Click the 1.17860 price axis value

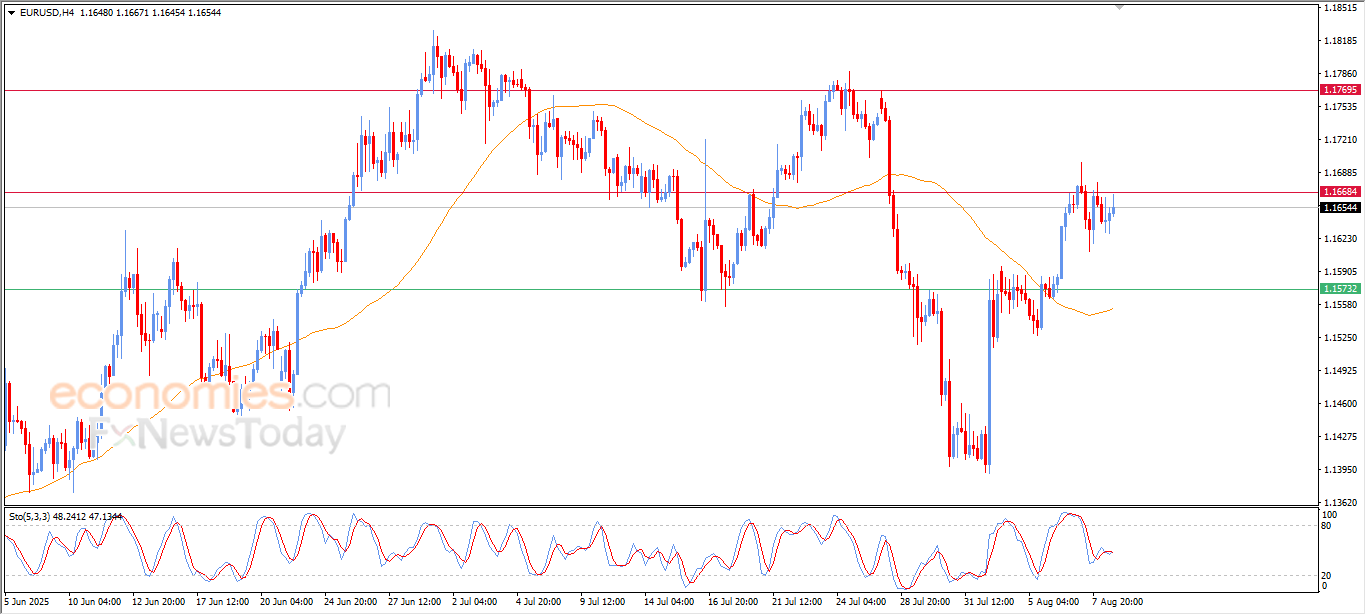1339,74
